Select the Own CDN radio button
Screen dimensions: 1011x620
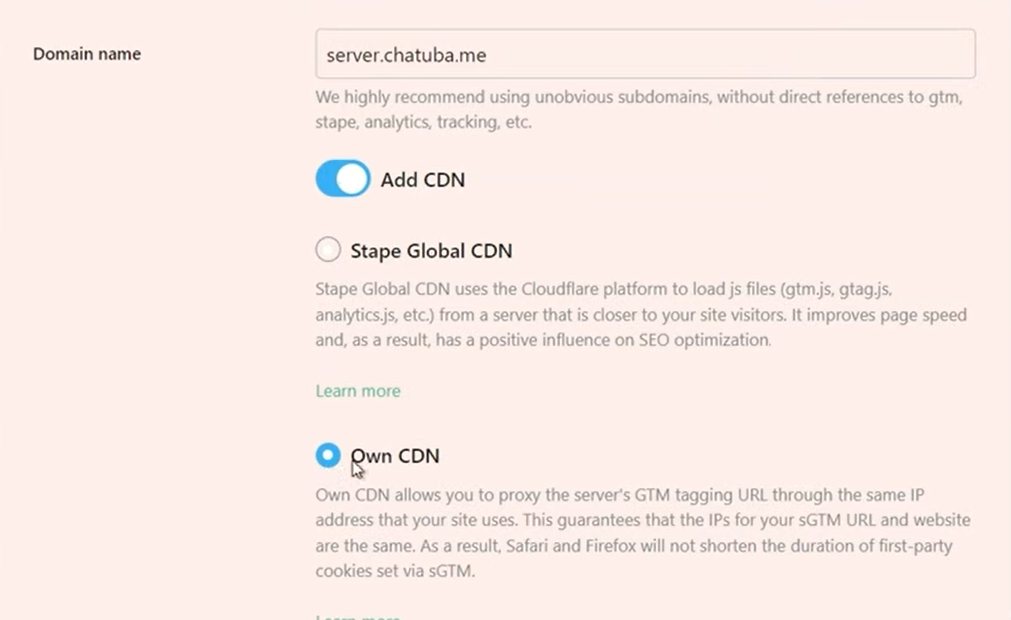point(328,456)
